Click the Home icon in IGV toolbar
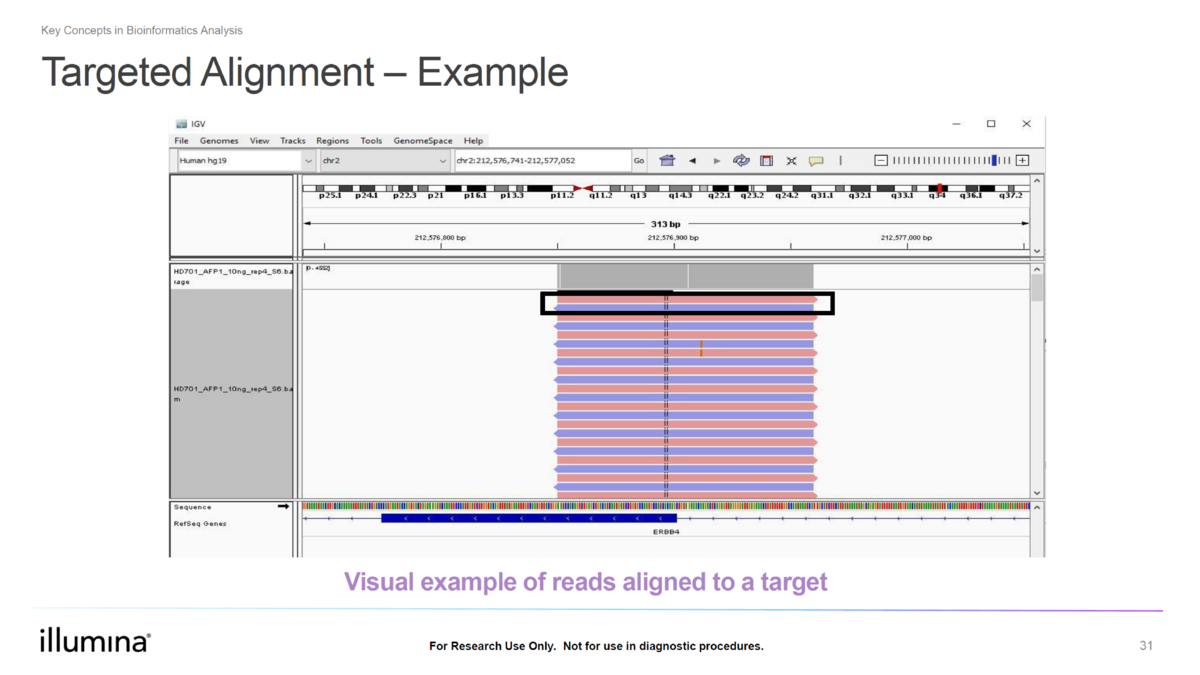The width and height of the screenshot is (1200, 675). (x=667, y=160)
